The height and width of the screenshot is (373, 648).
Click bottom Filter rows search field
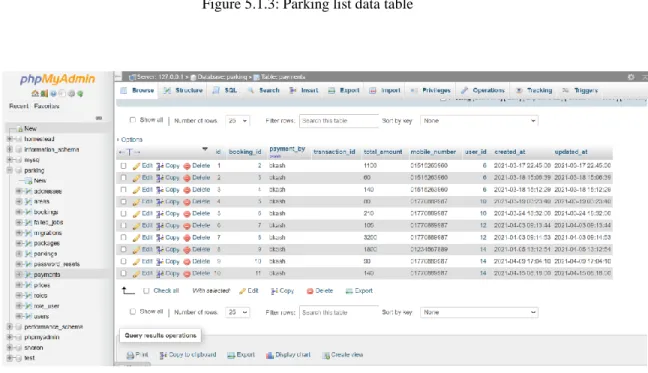tap(339, 312)
